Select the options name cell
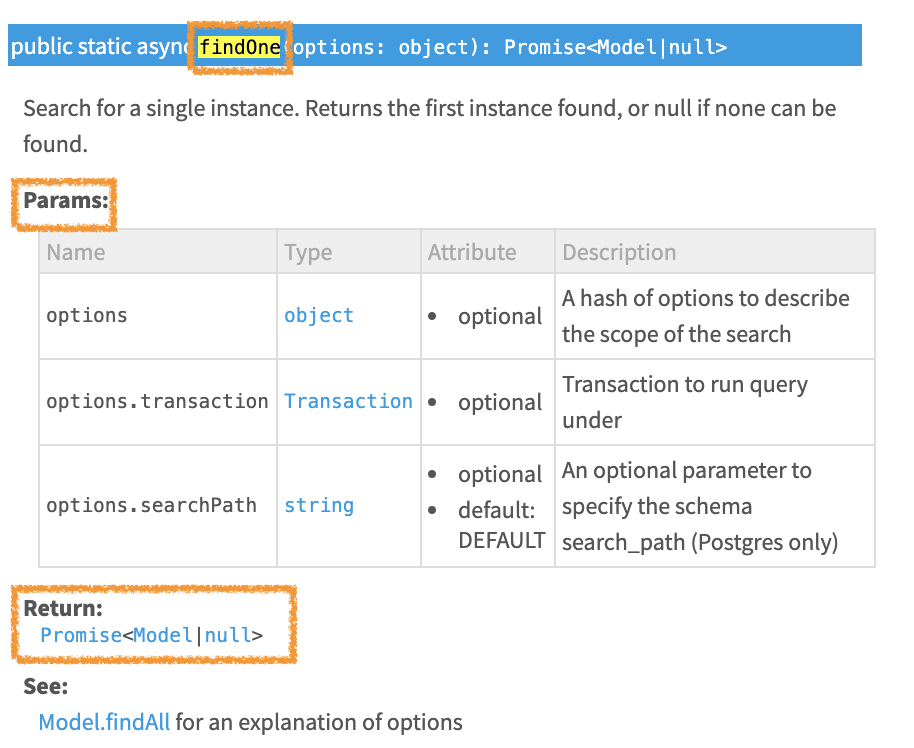The width and height of the screenshot is (914, 748). [157, 316]
